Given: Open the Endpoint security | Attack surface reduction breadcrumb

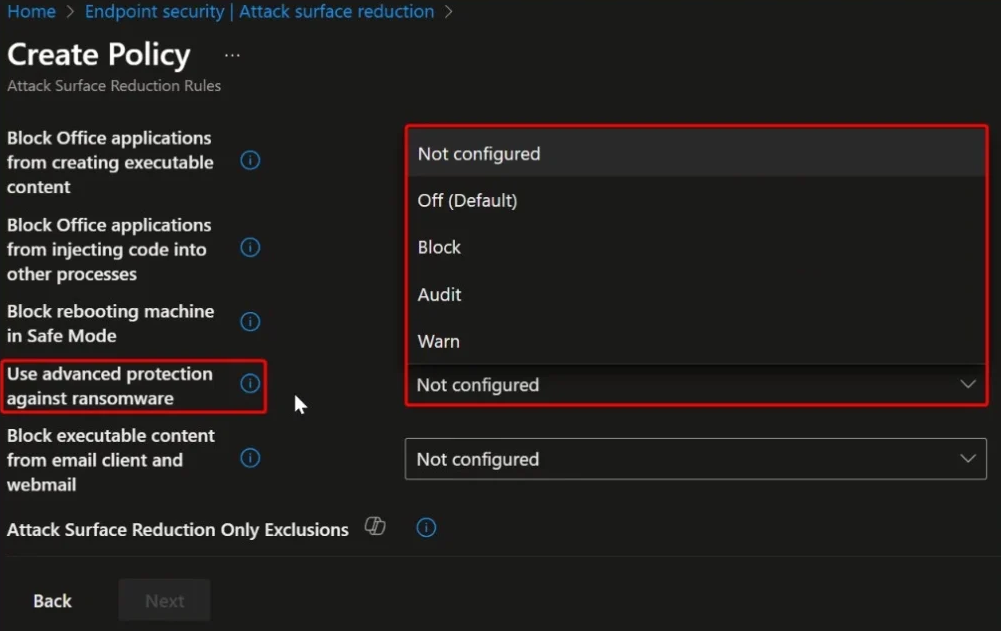Looking at the screenshot, I should [x=259, y=11].
